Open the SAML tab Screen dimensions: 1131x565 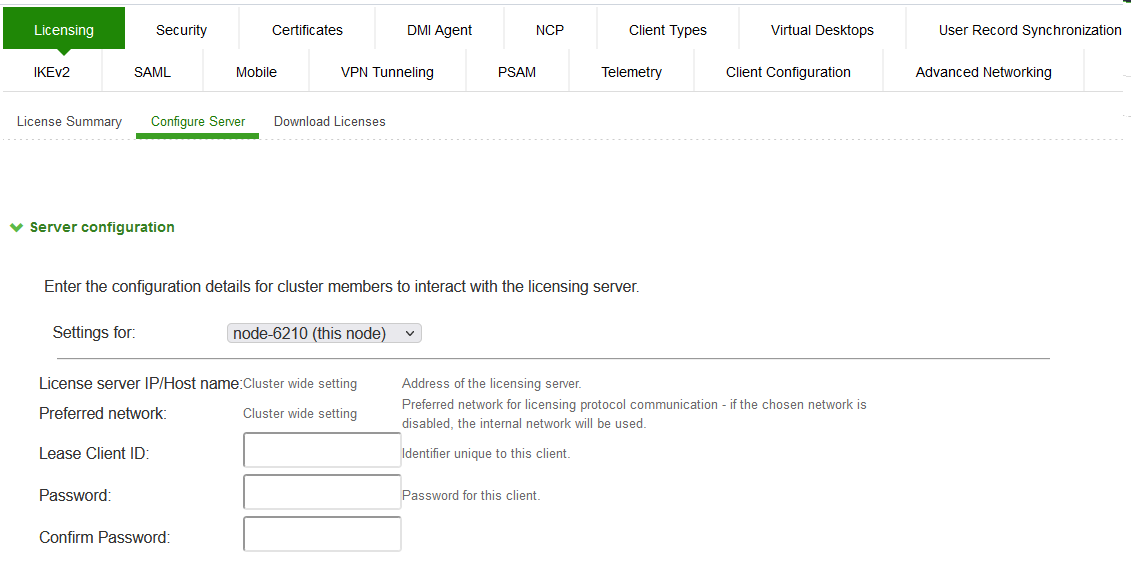tap(152, 72)
